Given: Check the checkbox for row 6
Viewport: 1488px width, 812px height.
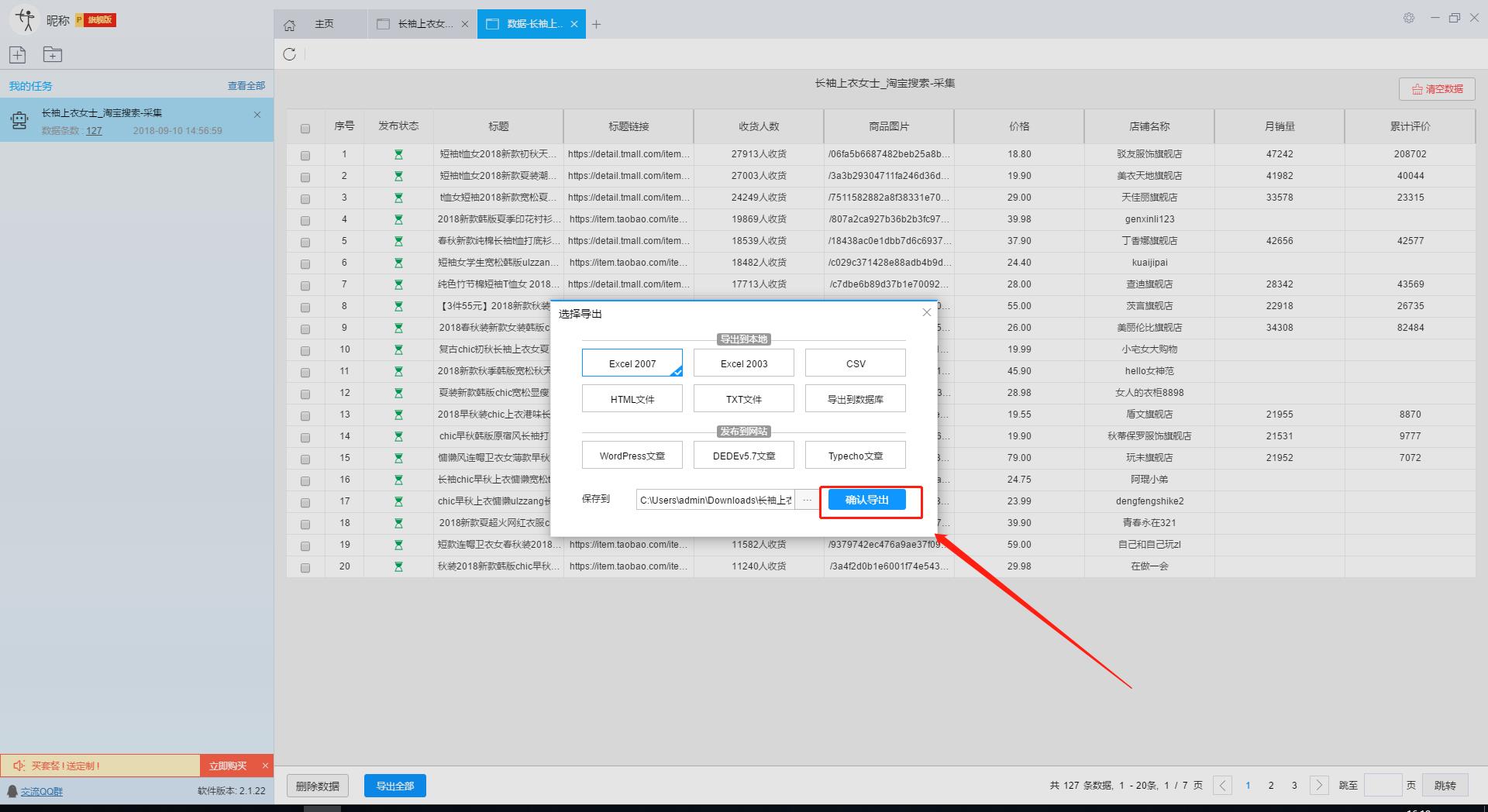Looking at the screenshot, I should click(305, 264).
